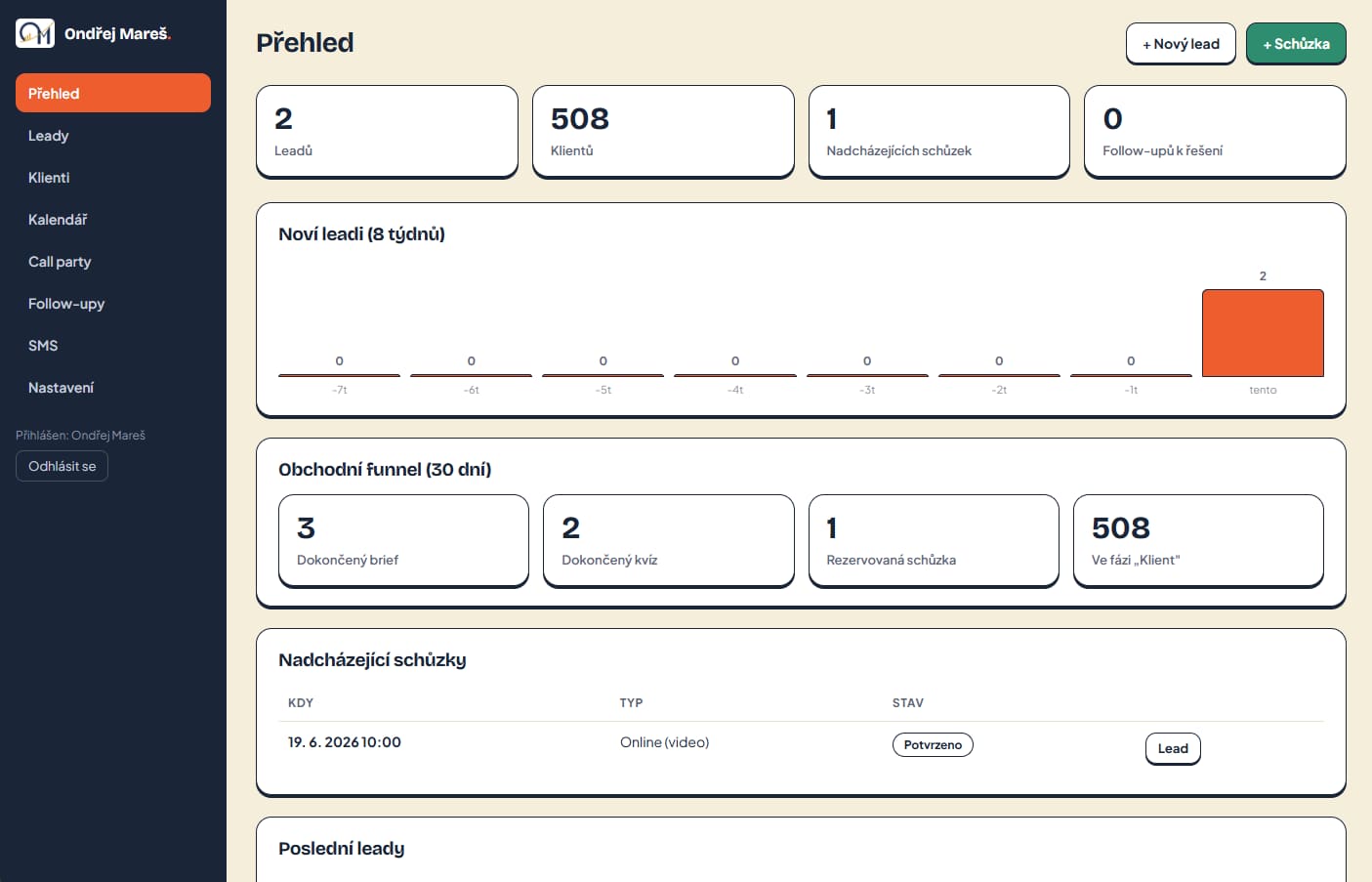Click the -4t week bar

pos(735,375)
